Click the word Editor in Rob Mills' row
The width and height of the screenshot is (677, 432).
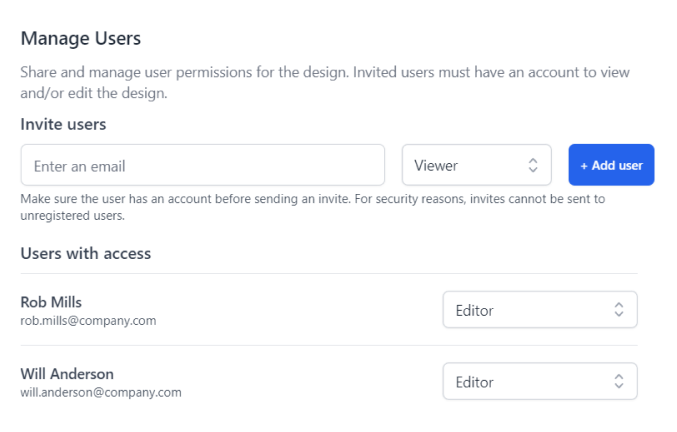coord(474,310)
